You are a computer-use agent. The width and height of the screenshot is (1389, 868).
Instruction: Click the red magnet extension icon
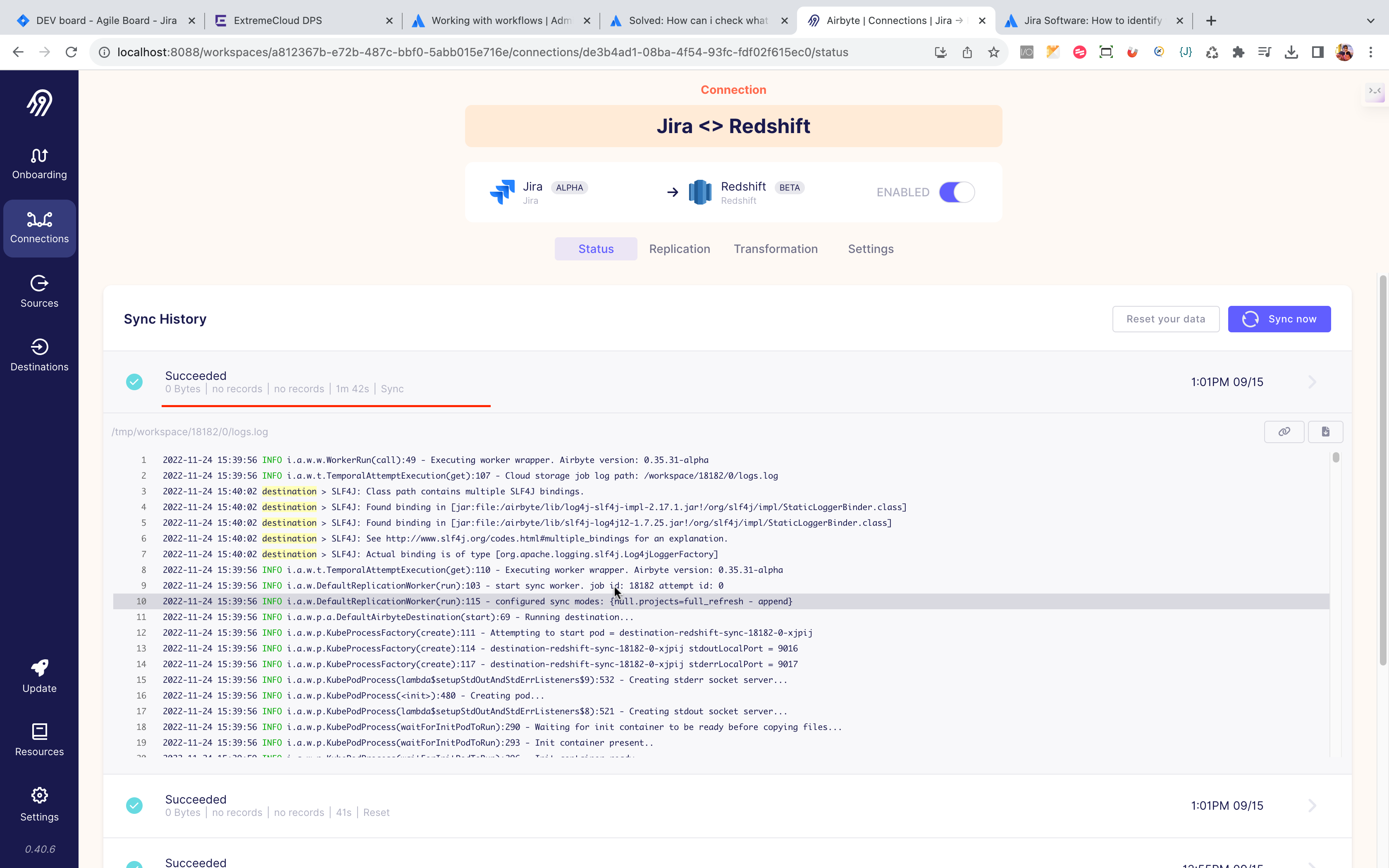[1132, 52]
